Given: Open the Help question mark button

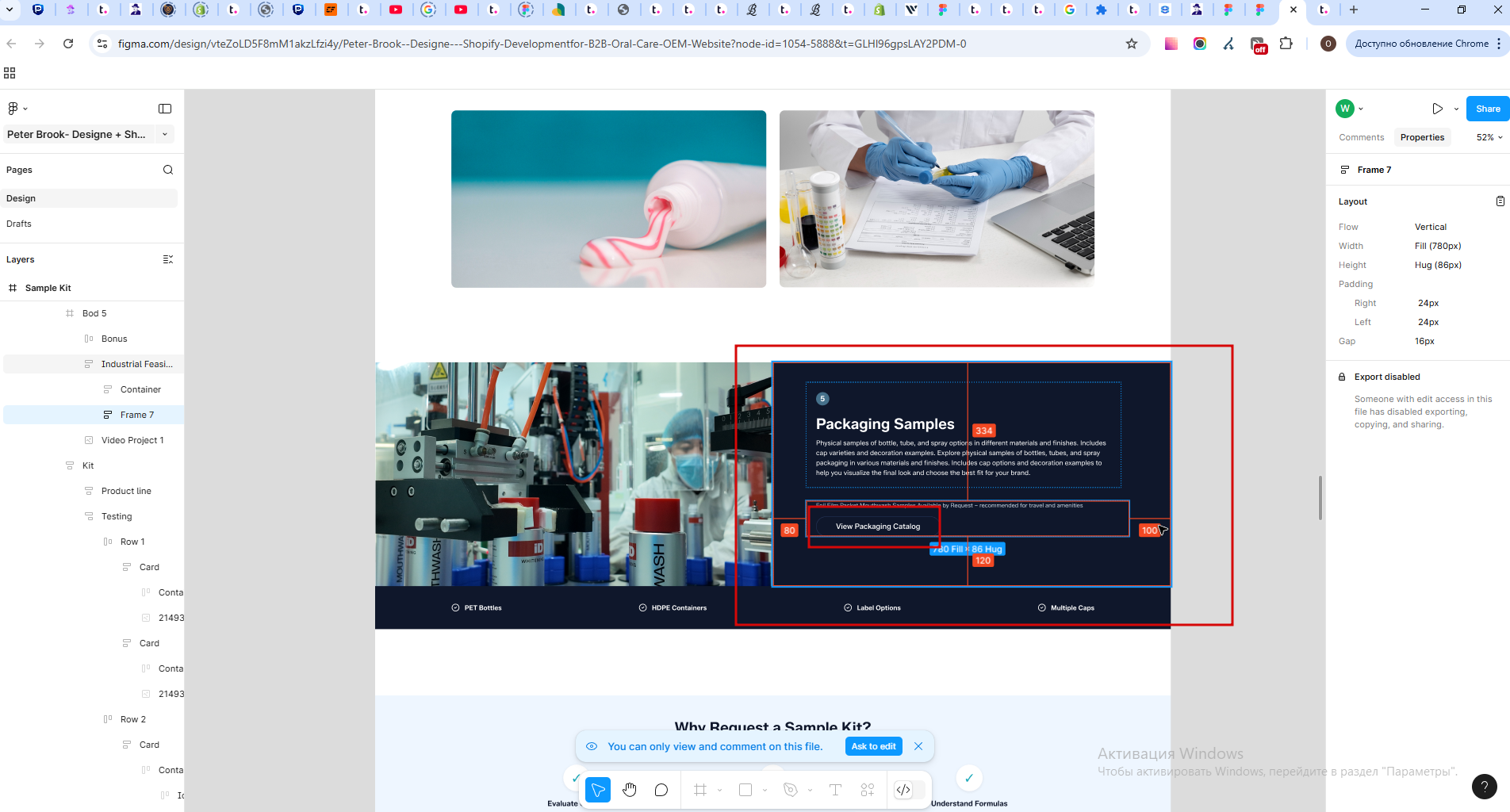Looking at the screenshot, I should pos(1484,787).
